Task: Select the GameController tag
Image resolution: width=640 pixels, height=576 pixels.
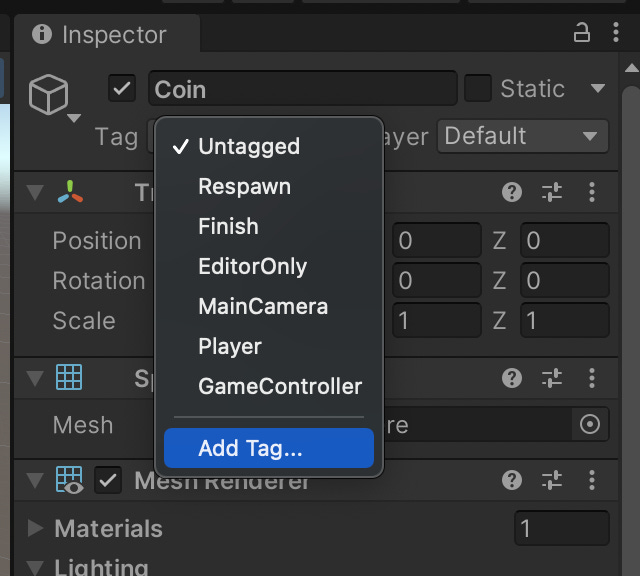Action: [269, 386]
